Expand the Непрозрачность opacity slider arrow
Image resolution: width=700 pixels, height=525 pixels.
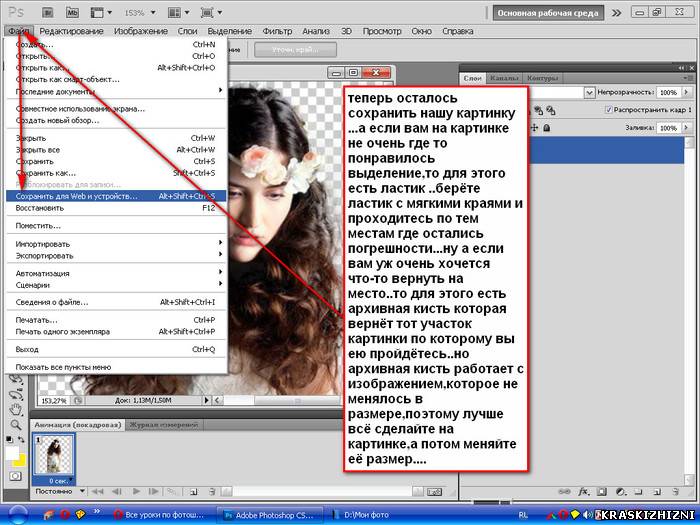[686, 92]
